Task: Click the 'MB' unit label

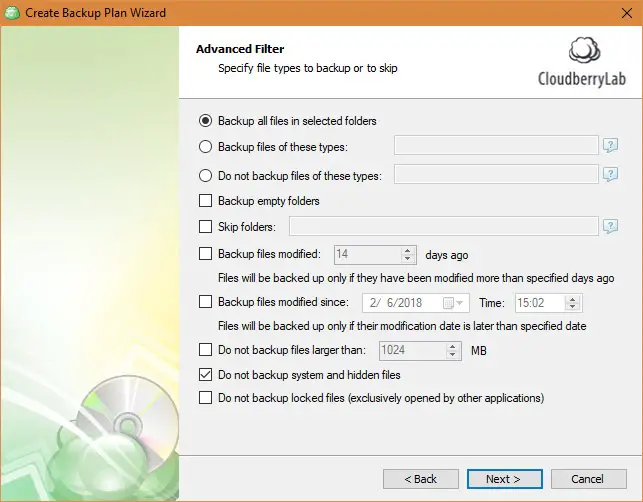Action: tap(479, 351)
